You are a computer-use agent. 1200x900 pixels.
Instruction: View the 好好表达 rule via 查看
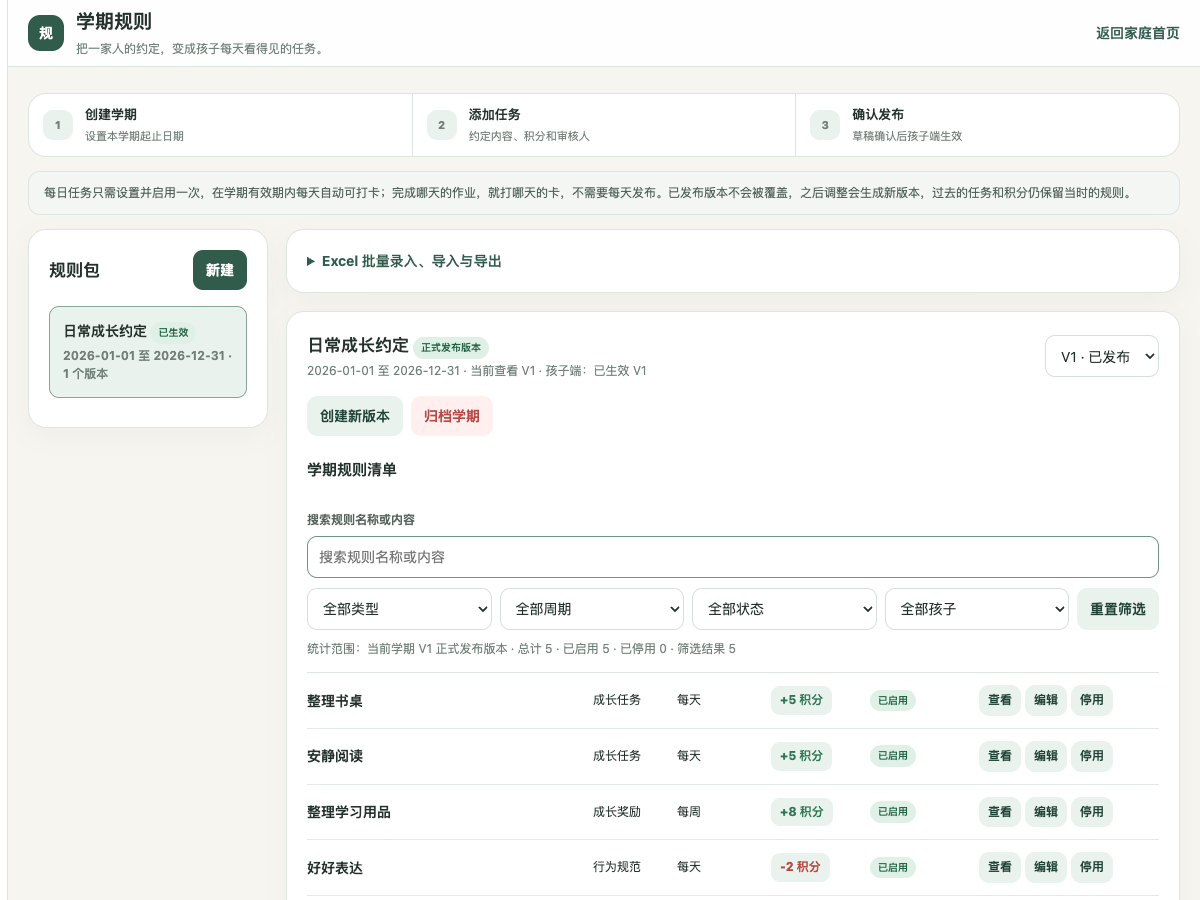click(x=1000, y=867)
